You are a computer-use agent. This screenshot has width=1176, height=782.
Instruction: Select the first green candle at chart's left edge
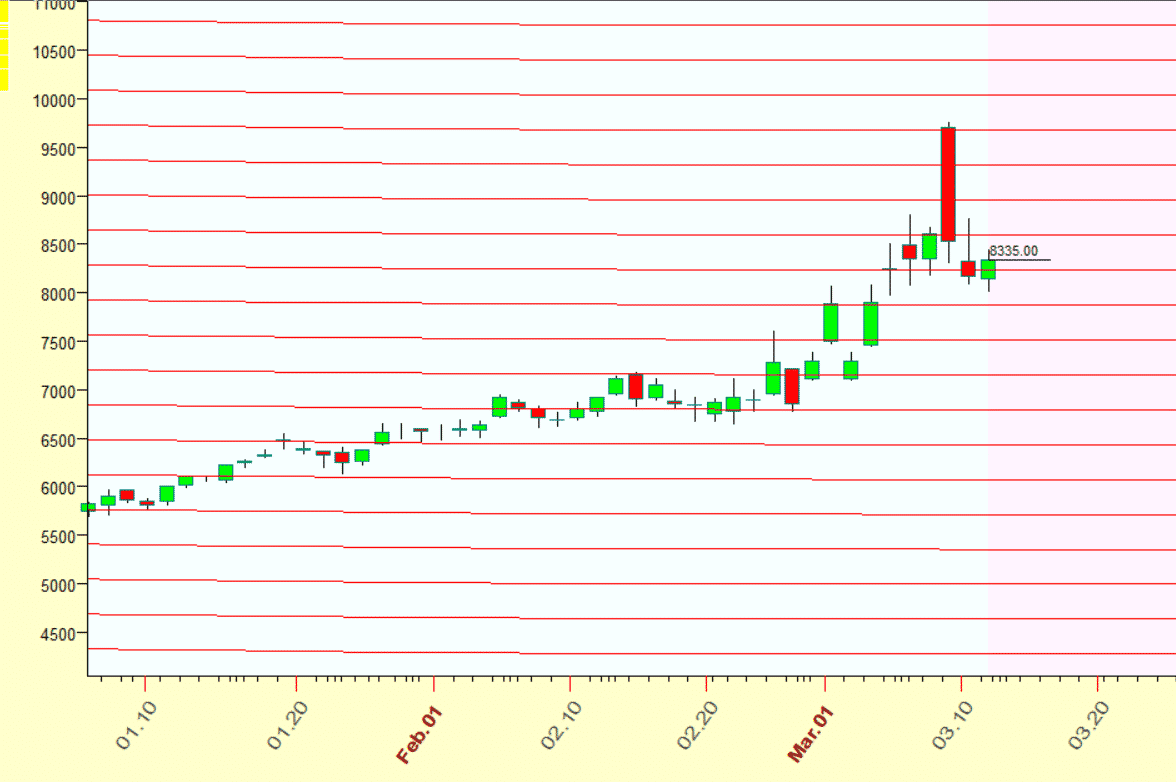pyautogui.click(x=88, y=507)
